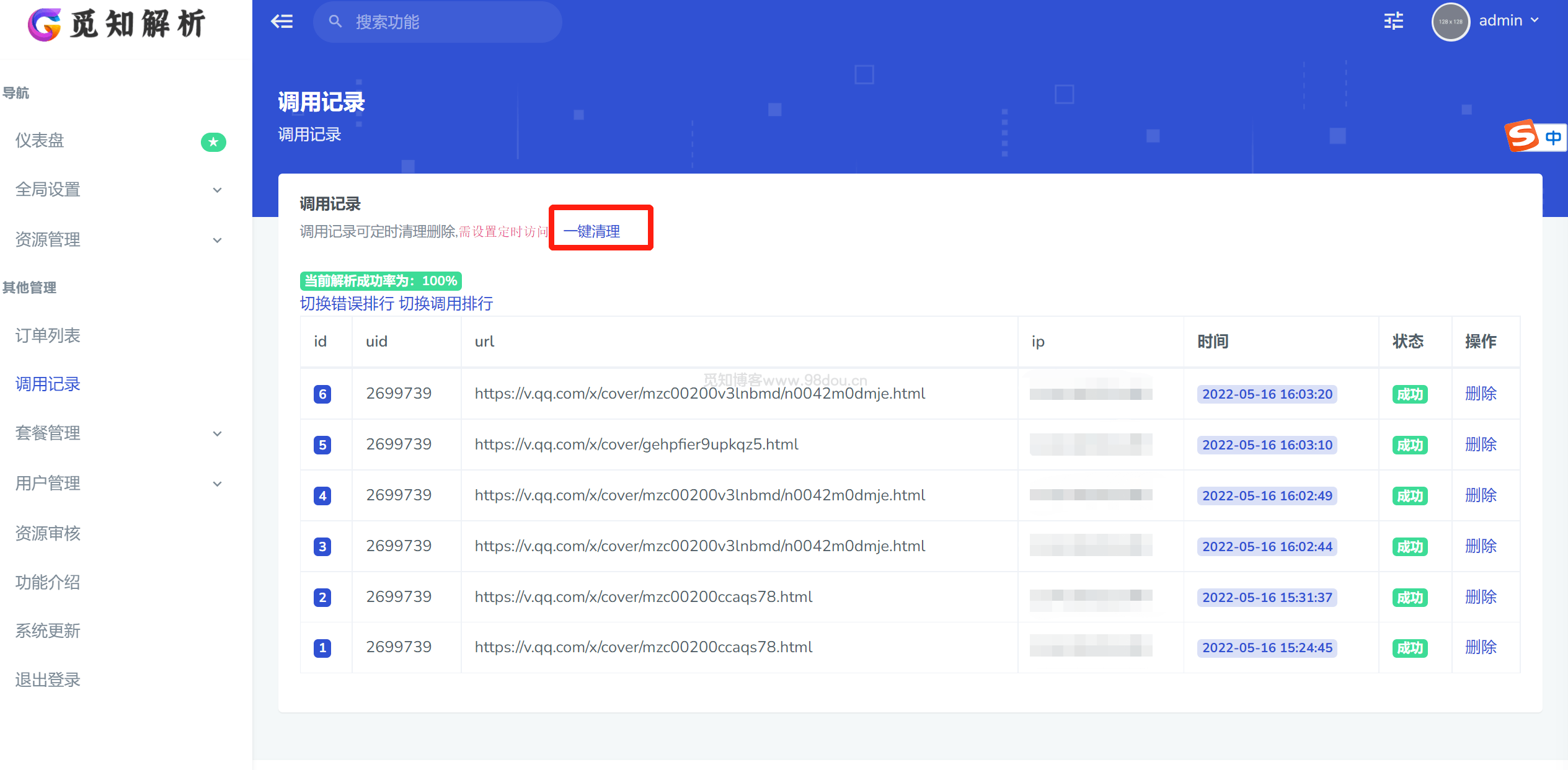Click 成功 status badge for 16:02:44 row
Screen dimensions: 1568x770
pyautogui.click(x=1410, y=547)
